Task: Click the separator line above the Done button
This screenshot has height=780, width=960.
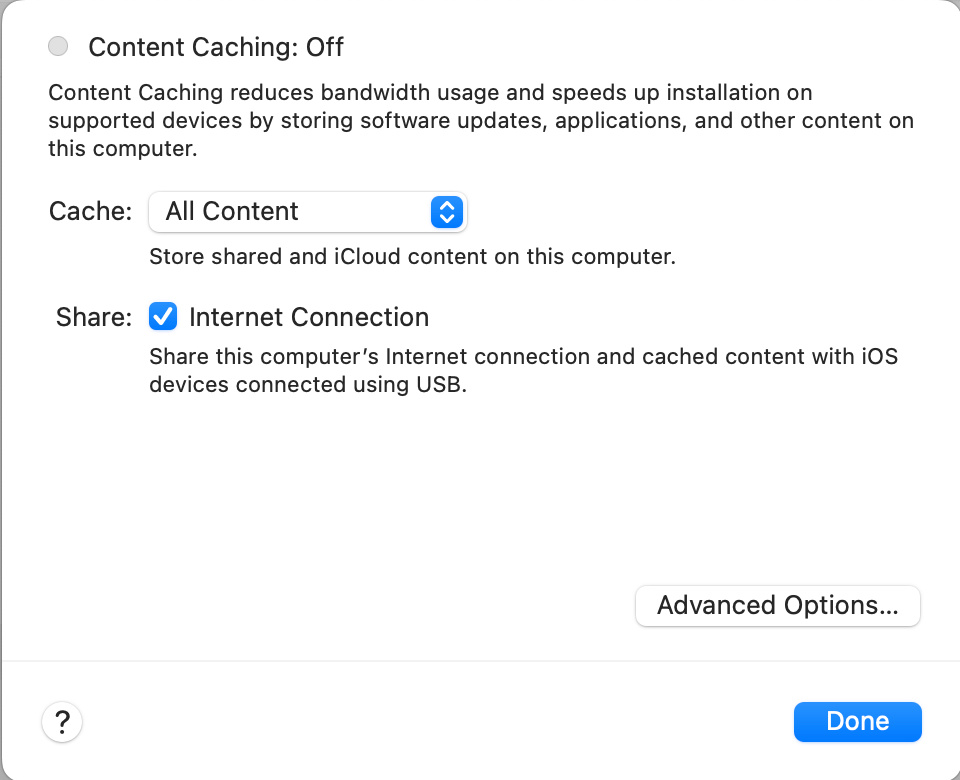Action: tap(480, 661)
